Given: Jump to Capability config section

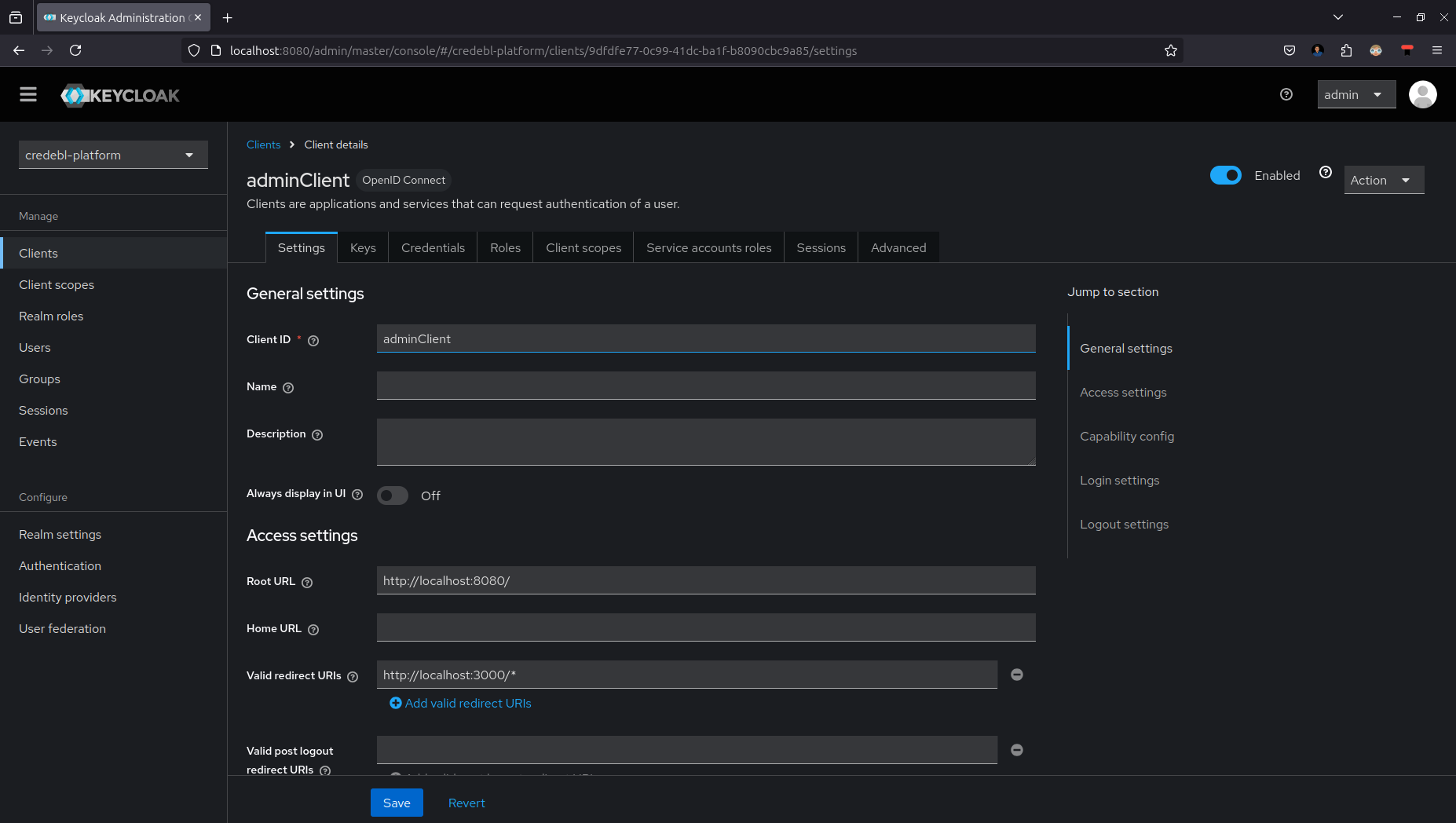Looking at the screenshot, I should pos(1126,437).
